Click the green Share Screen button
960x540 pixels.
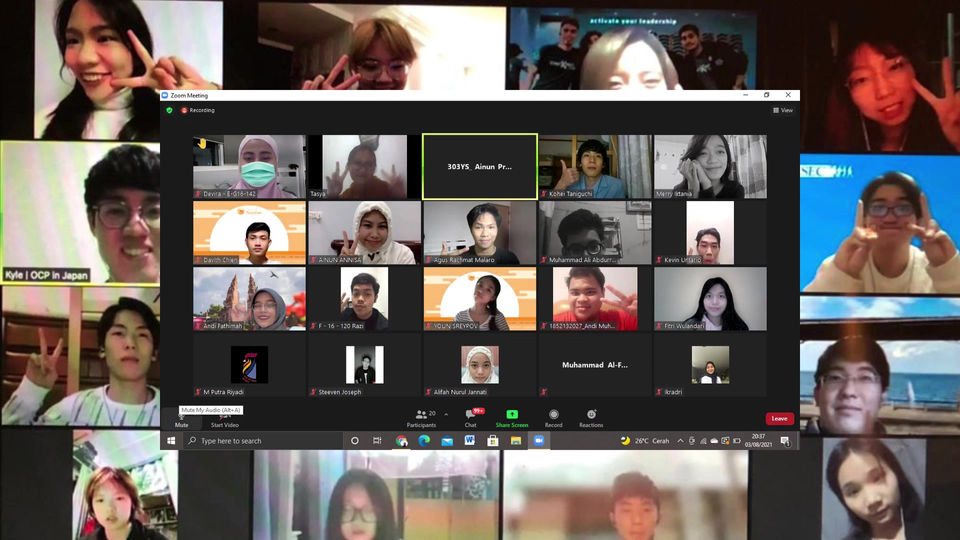coord(512,419)
